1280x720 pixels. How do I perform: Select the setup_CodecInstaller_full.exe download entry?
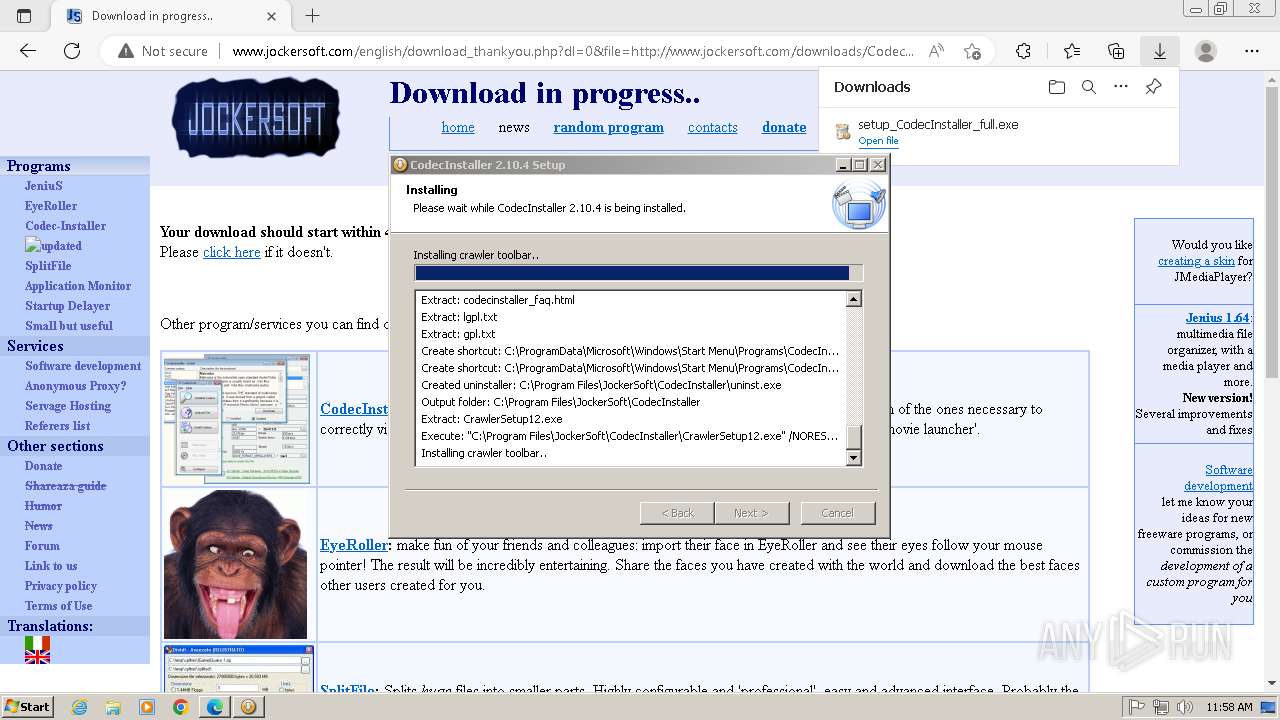(x=998, y=132)
